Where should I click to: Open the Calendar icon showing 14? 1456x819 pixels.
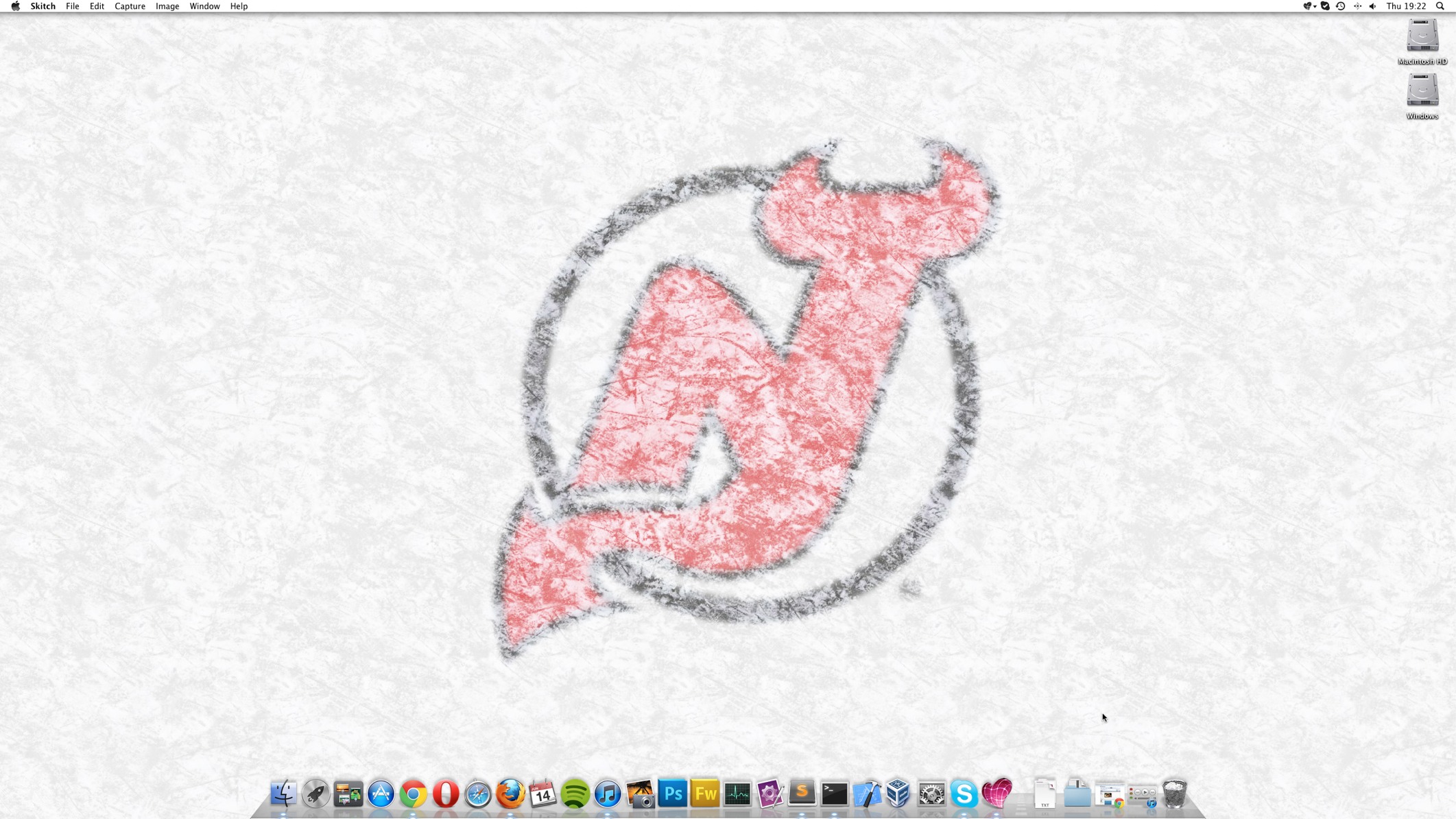[542, 794]
